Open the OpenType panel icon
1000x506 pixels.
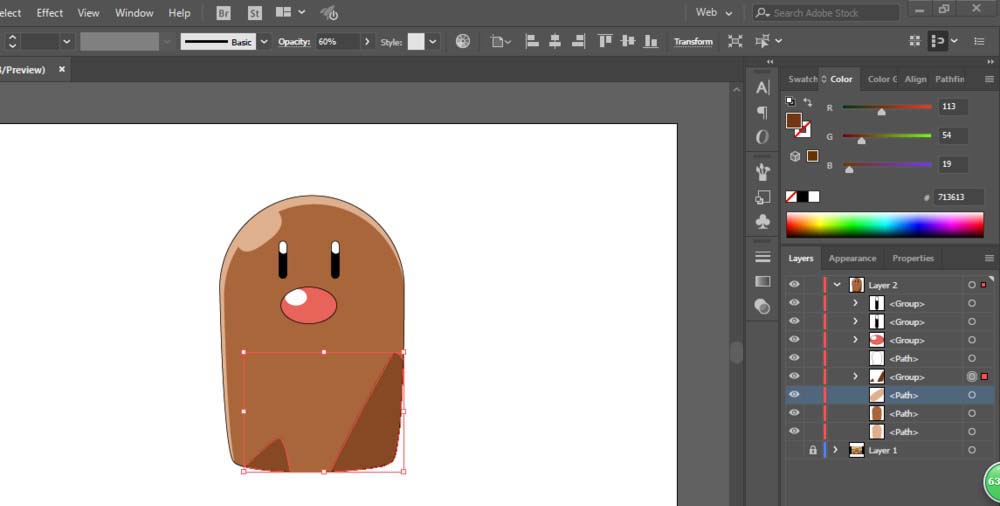[x=762, y=137]
